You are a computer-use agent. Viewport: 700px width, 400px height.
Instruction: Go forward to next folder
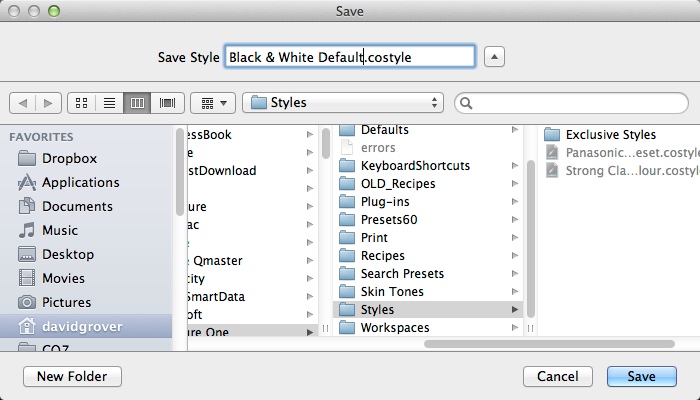[48, 103]
